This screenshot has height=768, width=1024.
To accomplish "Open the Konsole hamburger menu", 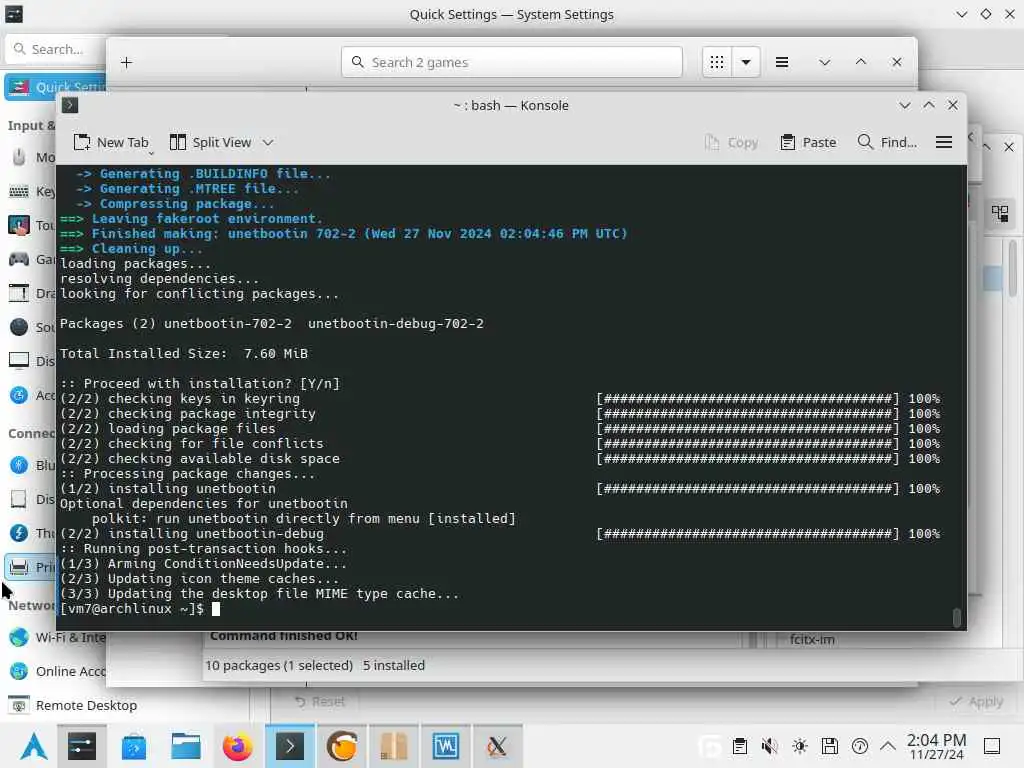I will tap(944, 142).
